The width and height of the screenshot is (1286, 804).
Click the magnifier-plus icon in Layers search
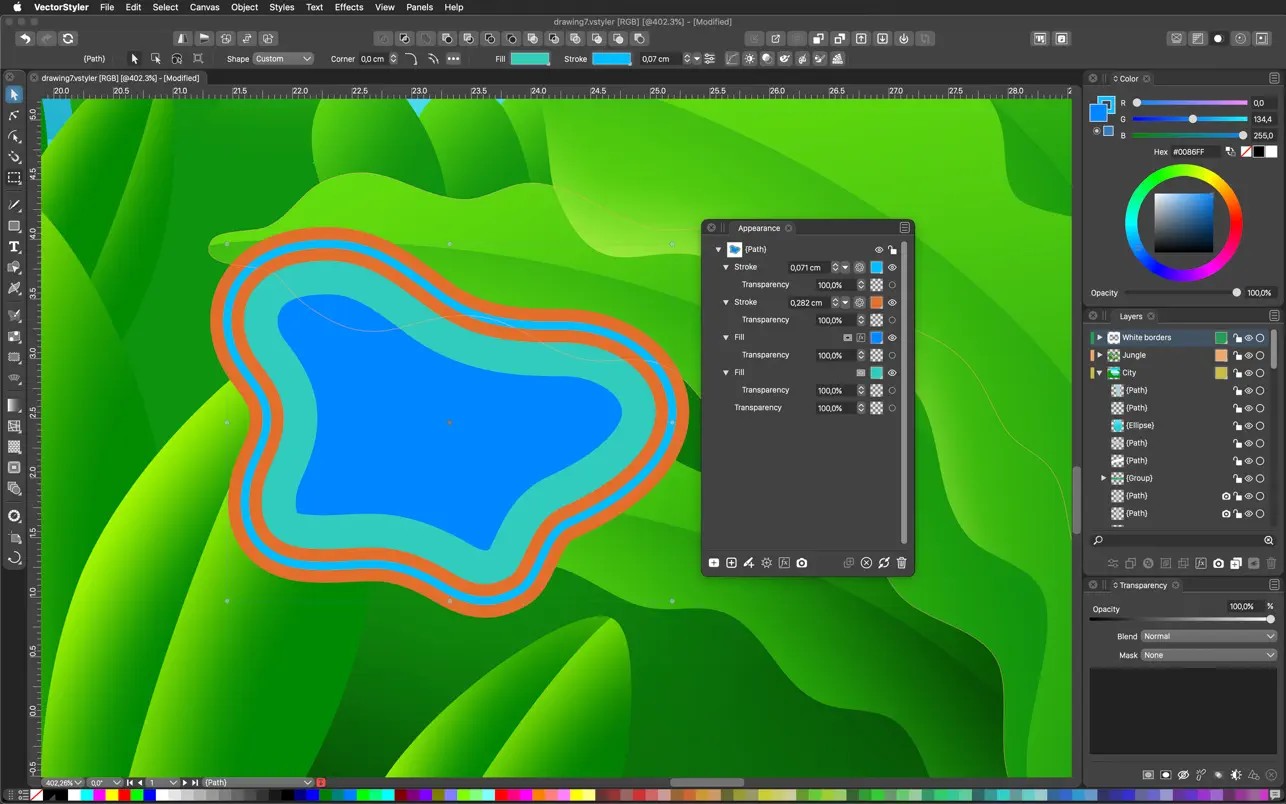pyautogui.click(x=1269, y=540)
